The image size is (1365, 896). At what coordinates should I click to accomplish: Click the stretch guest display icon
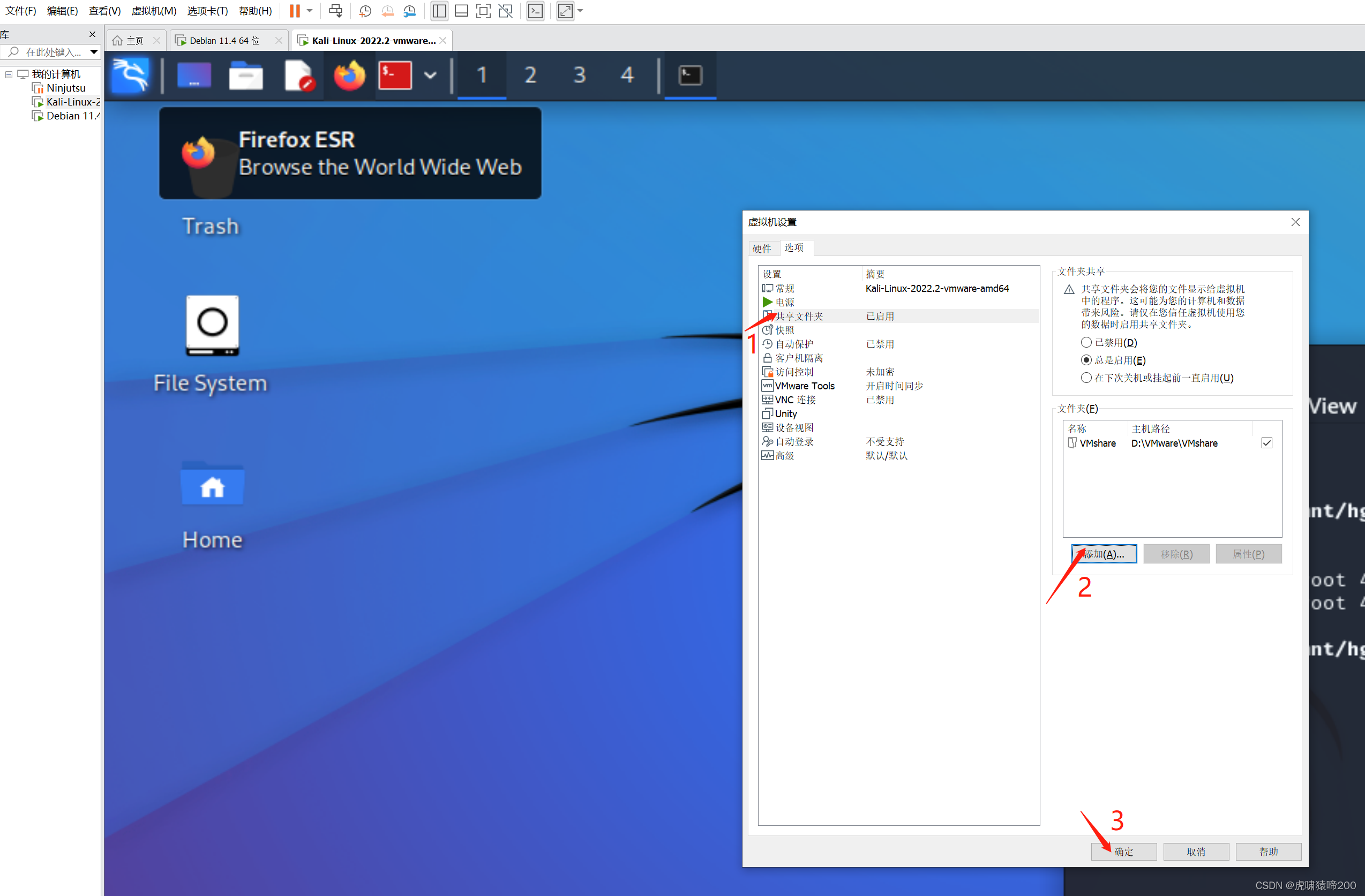click(566, 11)
